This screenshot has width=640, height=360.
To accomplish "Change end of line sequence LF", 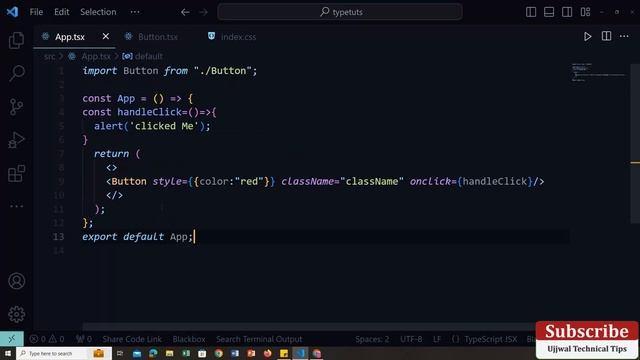I will coord(437,339).
